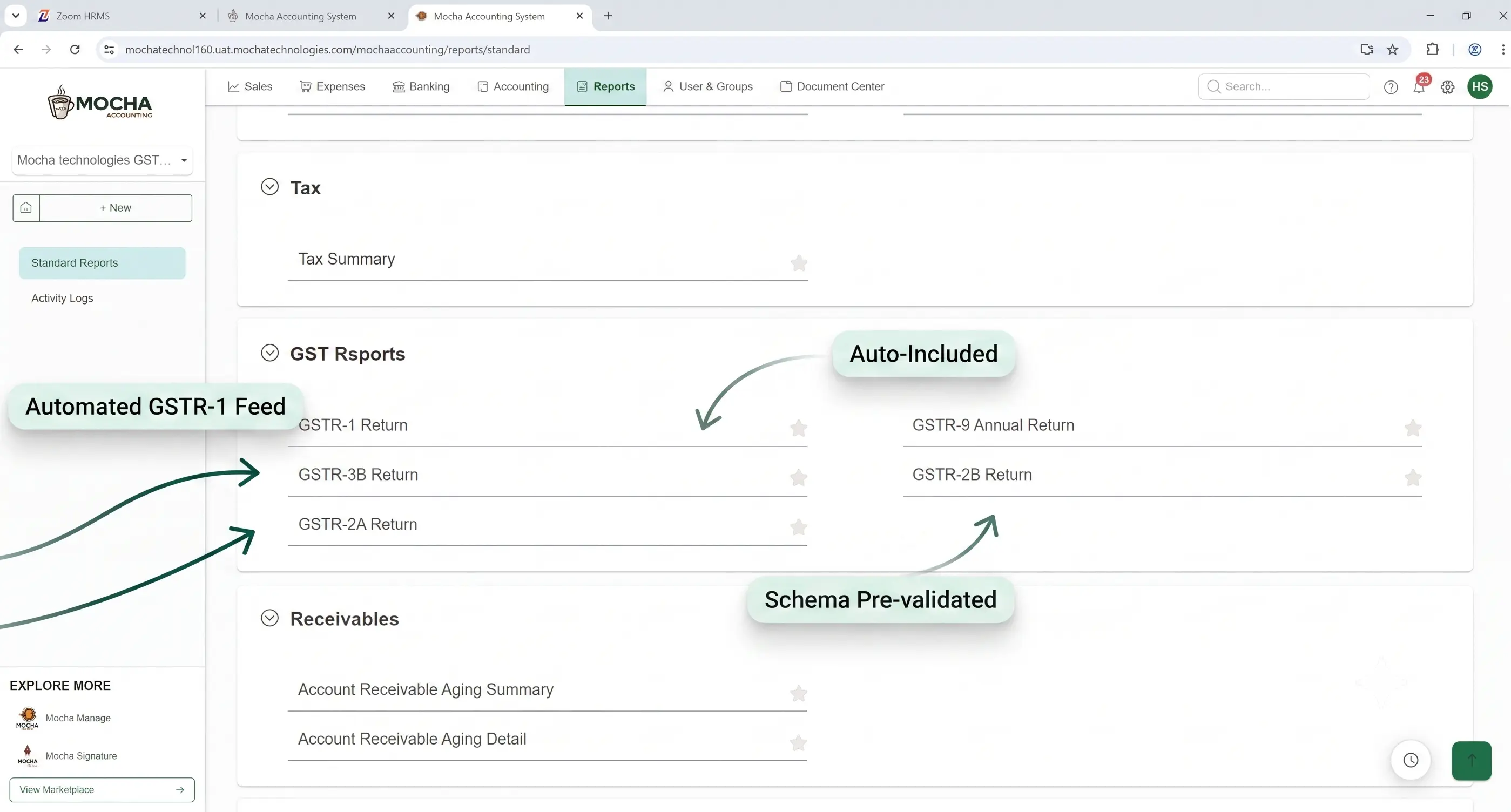Reload the page with browser refresh

(x=75, y=49)
